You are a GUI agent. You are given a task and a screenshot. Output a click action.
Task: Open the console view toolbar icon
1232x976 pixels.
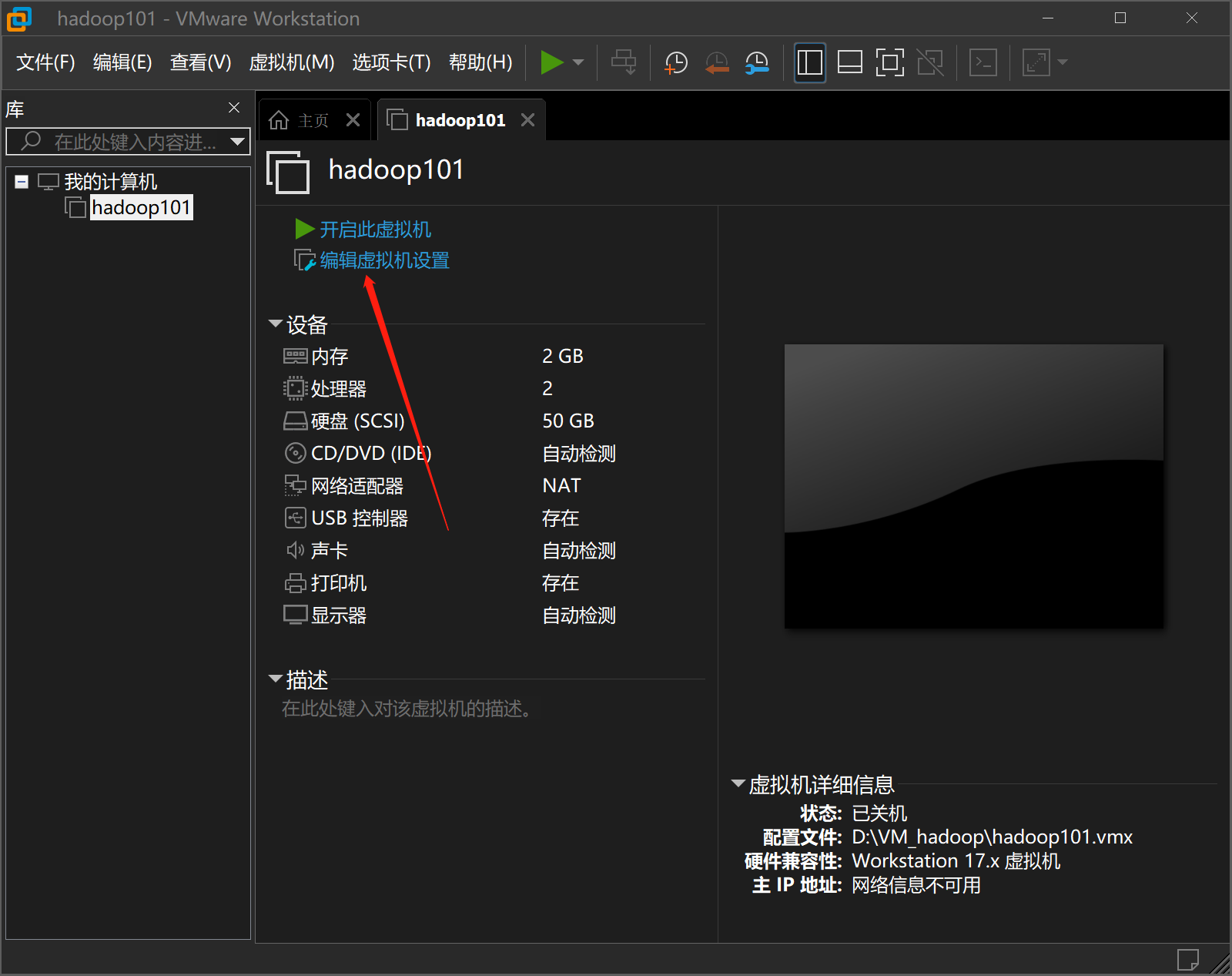(x=983, y=62)
